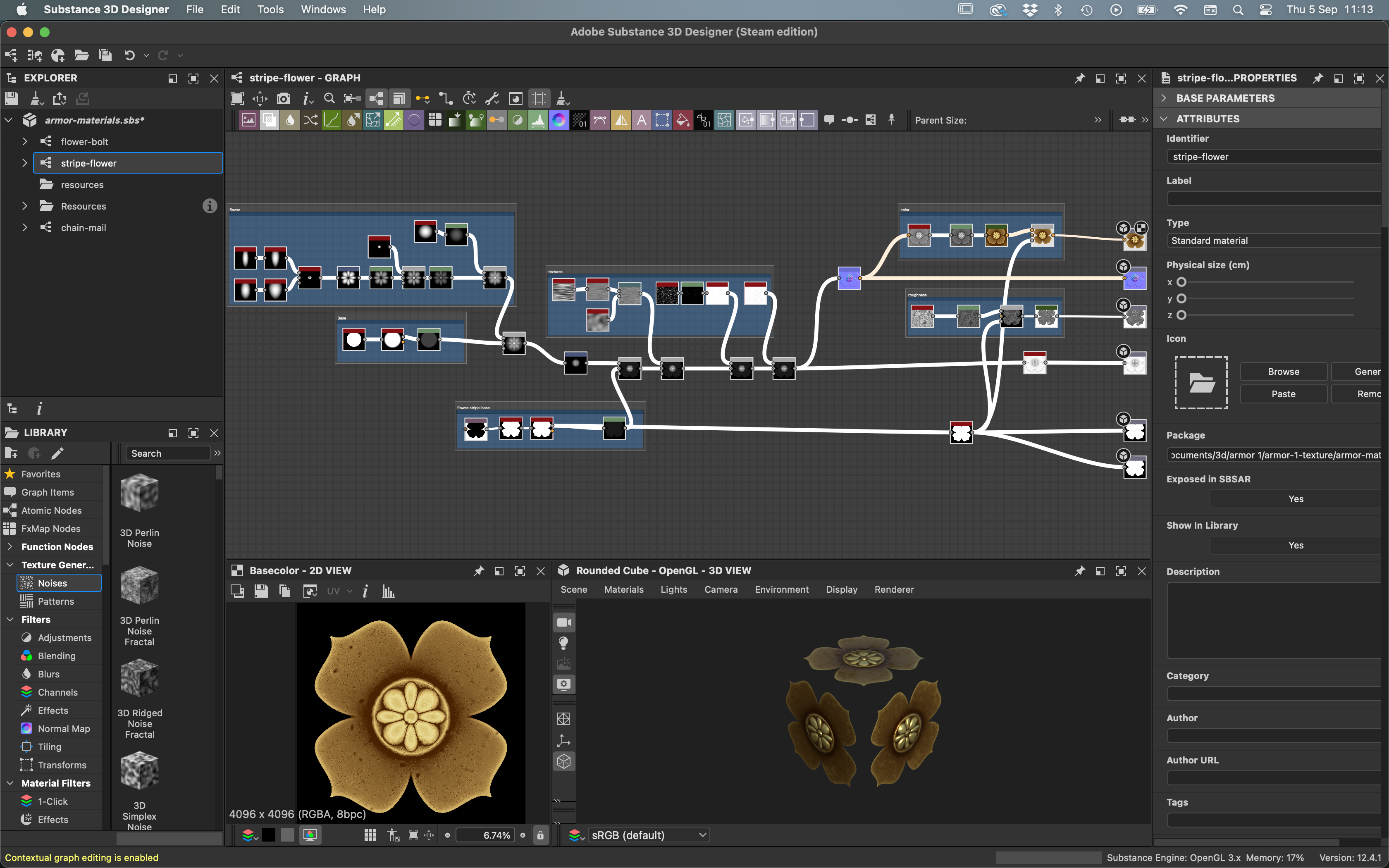Open the Tools menu

(x=270, y=9)
